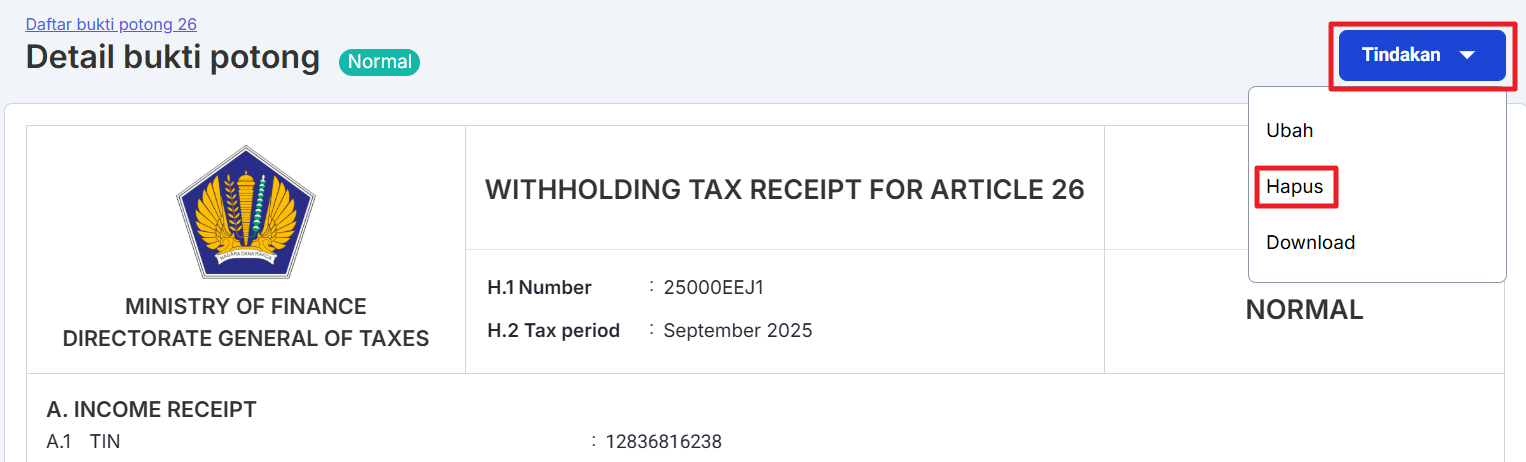Click the blue Tindakan button

pyautogui.click(x=1400, y=55)
